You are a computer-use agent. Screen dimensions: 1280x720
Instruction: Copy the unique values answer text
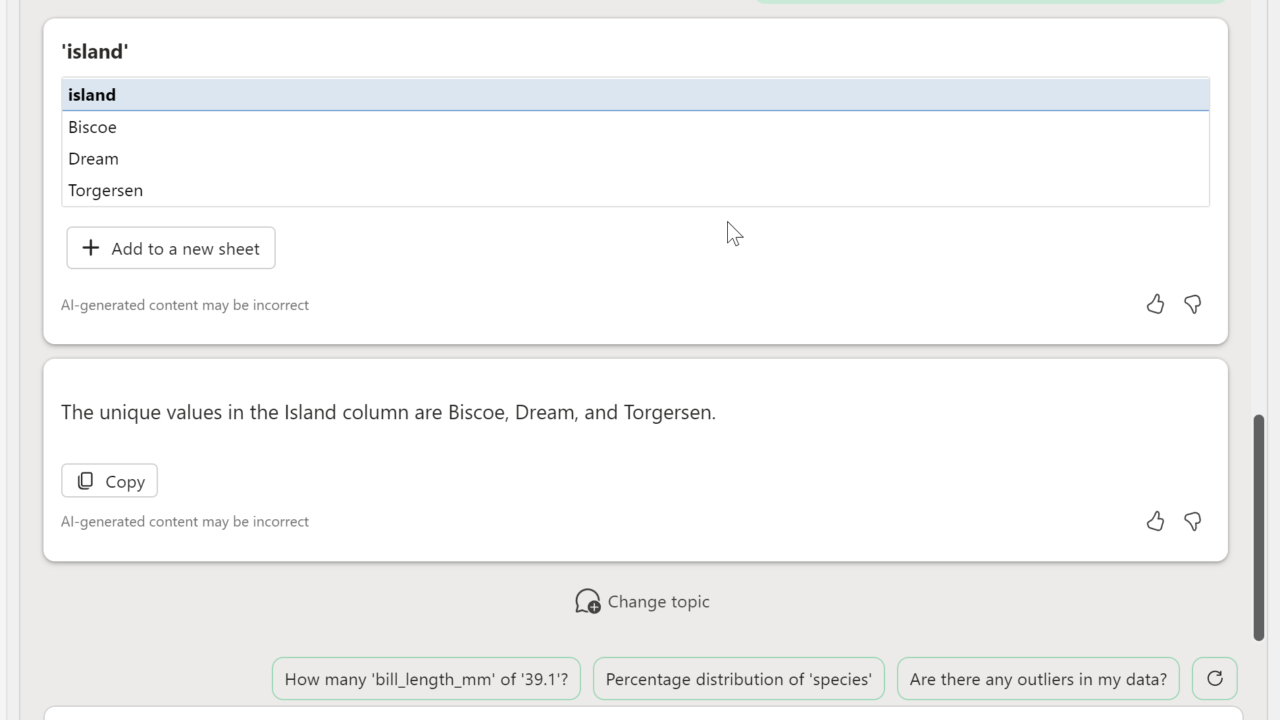coord(110,481)
